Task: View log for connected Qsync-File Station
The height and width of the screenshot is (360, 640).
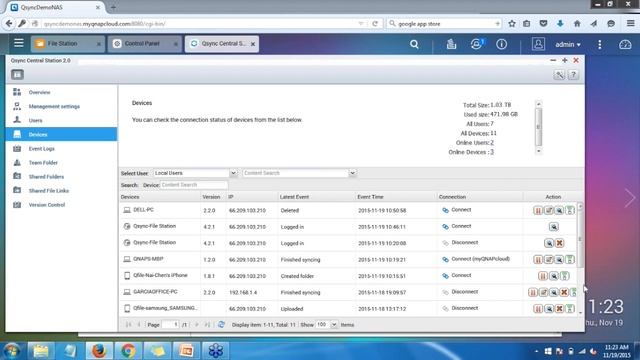Action: (554, 227)
